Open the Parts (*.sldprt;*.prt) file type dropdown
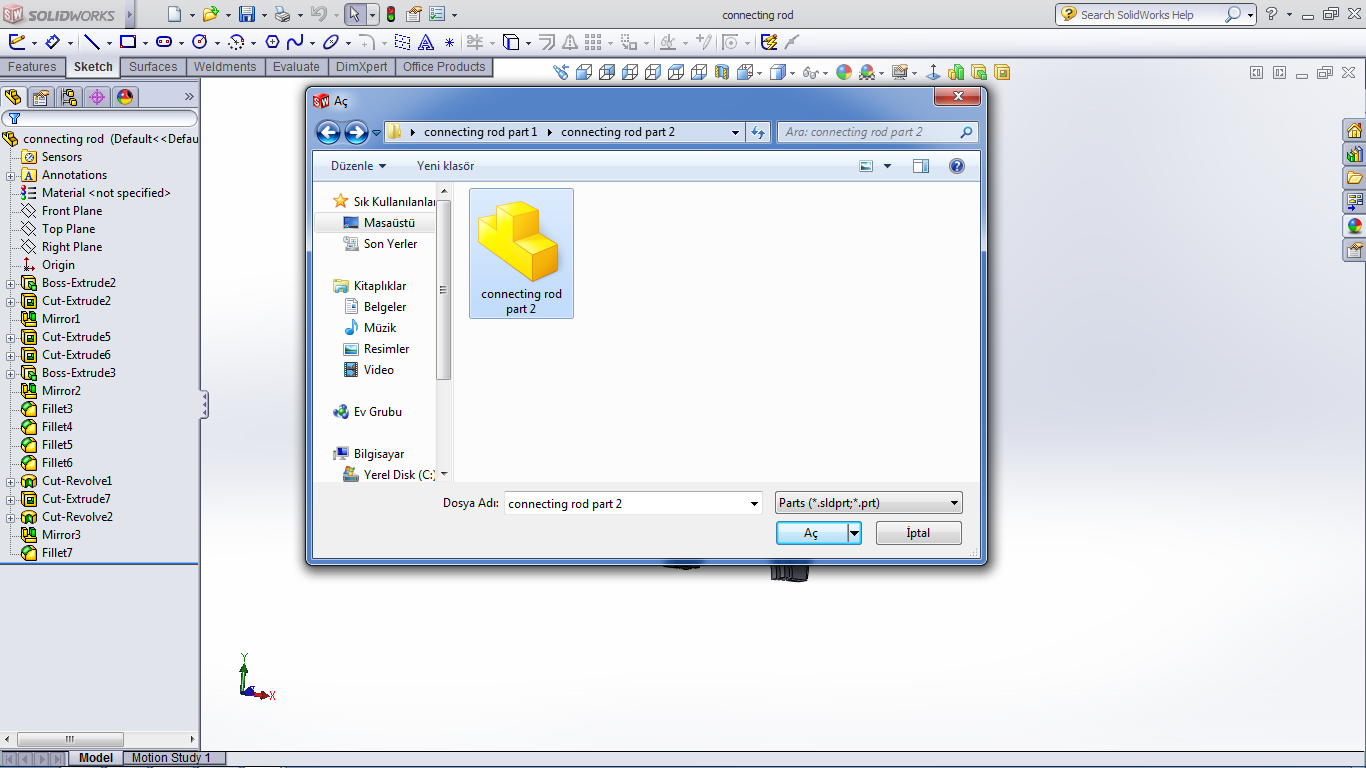Viewport: 1366px width, 768px height. 868,503
